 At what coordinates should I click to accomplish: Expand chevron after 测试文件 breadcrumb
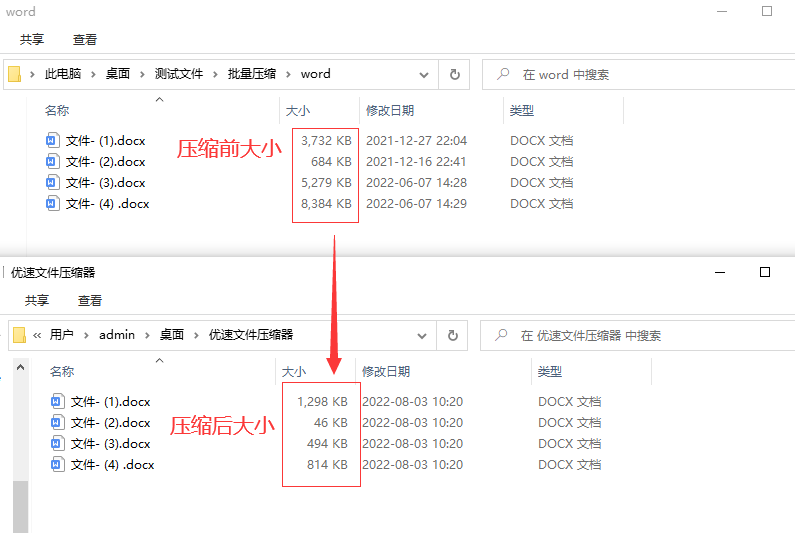click(215, 75)
